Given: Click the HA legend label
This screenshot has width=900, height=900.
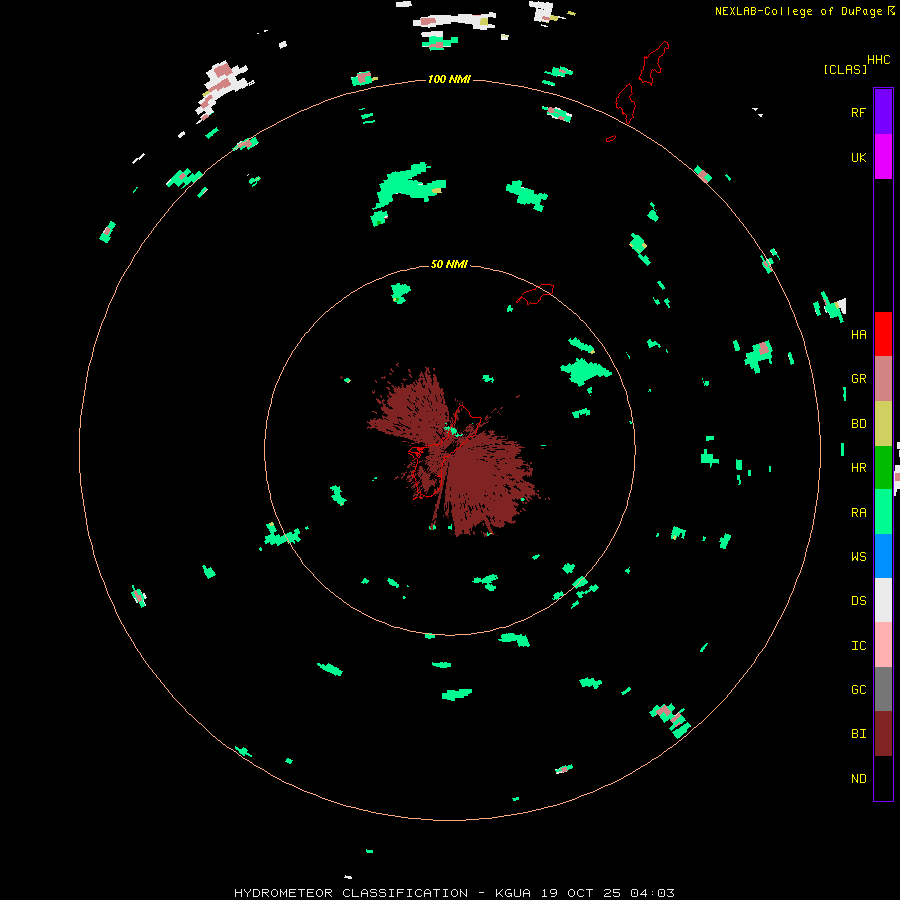Looking at the screenshot, I should pos(858,335).
